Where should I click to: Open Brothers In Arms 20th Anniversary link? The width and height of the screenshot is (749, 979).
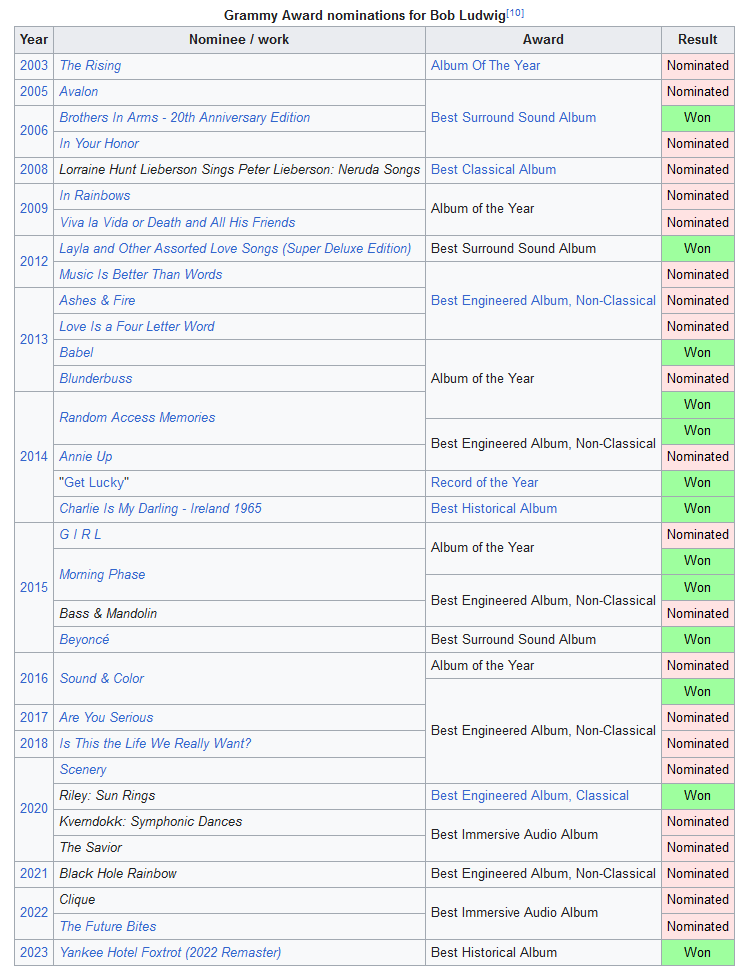coord(185,117)
